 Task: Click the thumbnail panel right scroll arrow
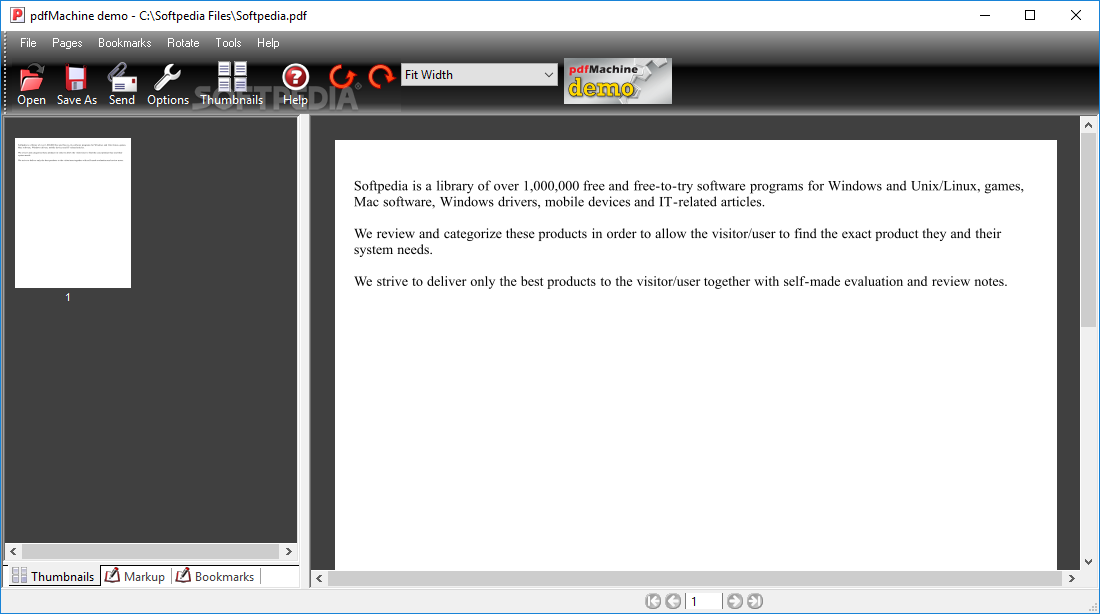[x=288, y=552]
